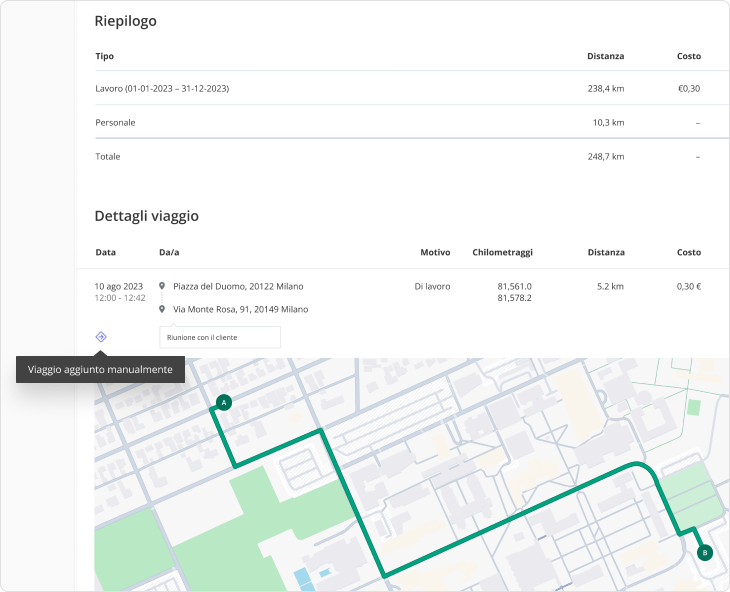
Task: Click the 'Di lavoro' trip reason
Action: tap(432, 286)
